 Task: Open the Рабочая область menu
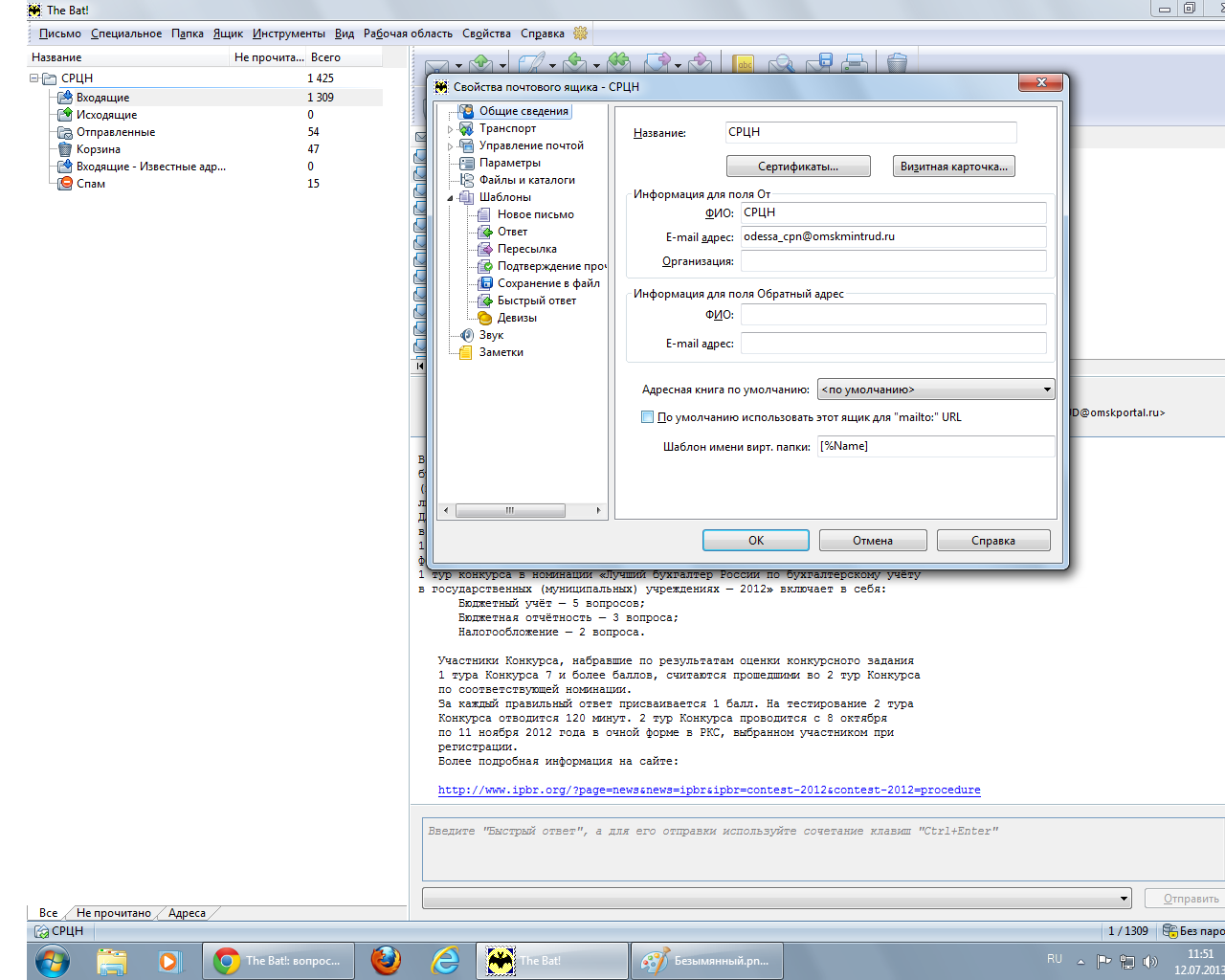[x=408, y=33]
